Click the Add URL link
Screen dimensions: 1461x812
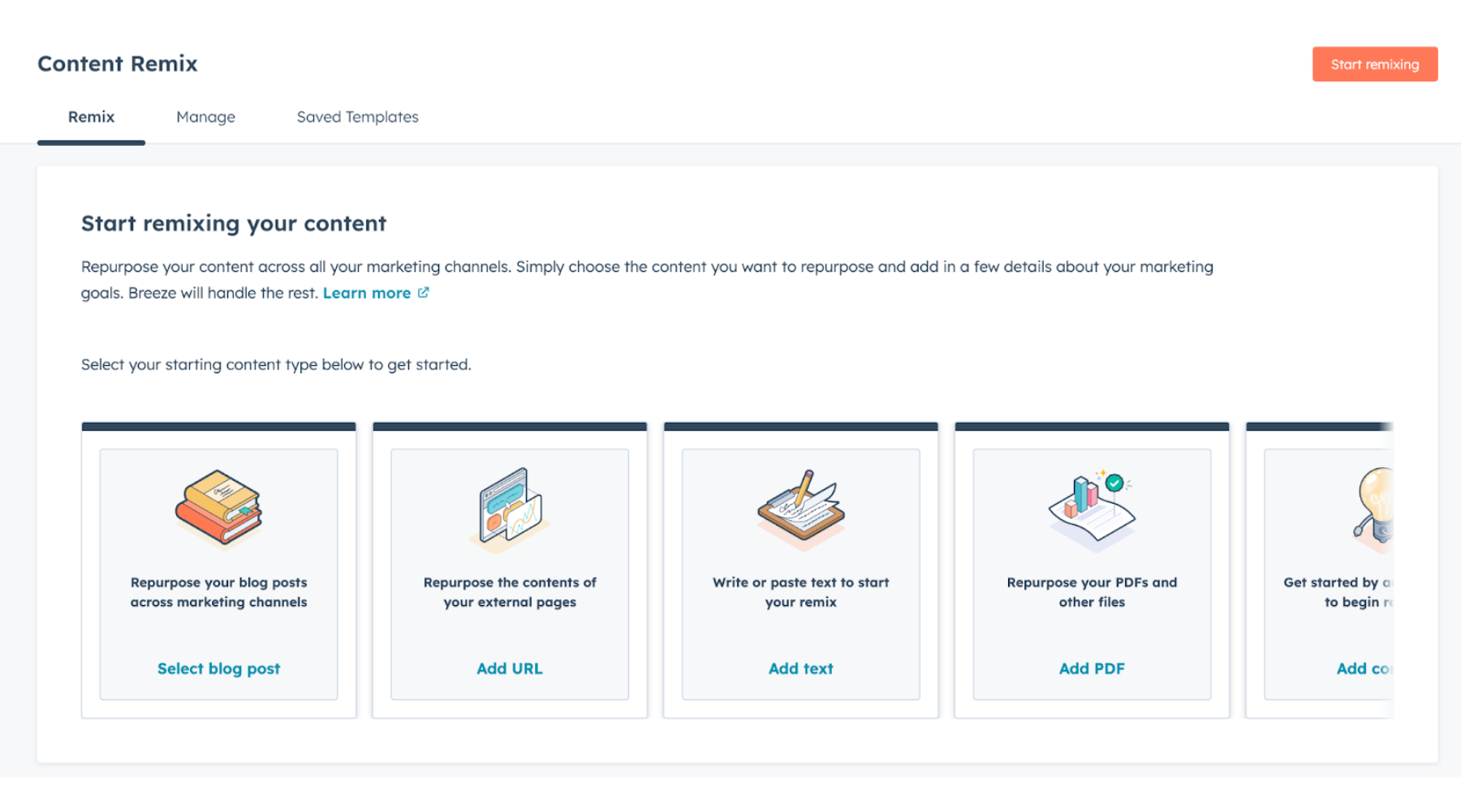[x=509, y=668]
